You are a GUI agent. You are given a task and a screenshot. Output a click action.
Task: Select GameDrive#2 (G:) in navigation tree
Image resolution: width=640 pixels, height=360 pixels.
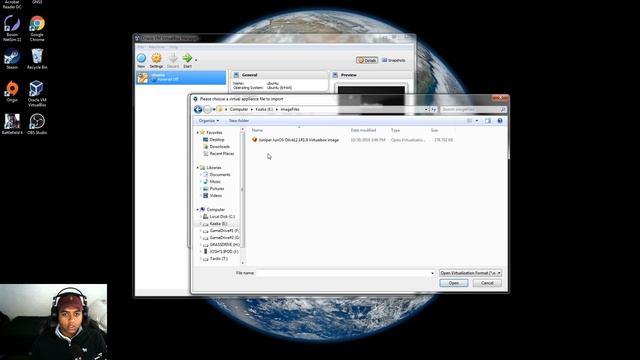point(224,238)
